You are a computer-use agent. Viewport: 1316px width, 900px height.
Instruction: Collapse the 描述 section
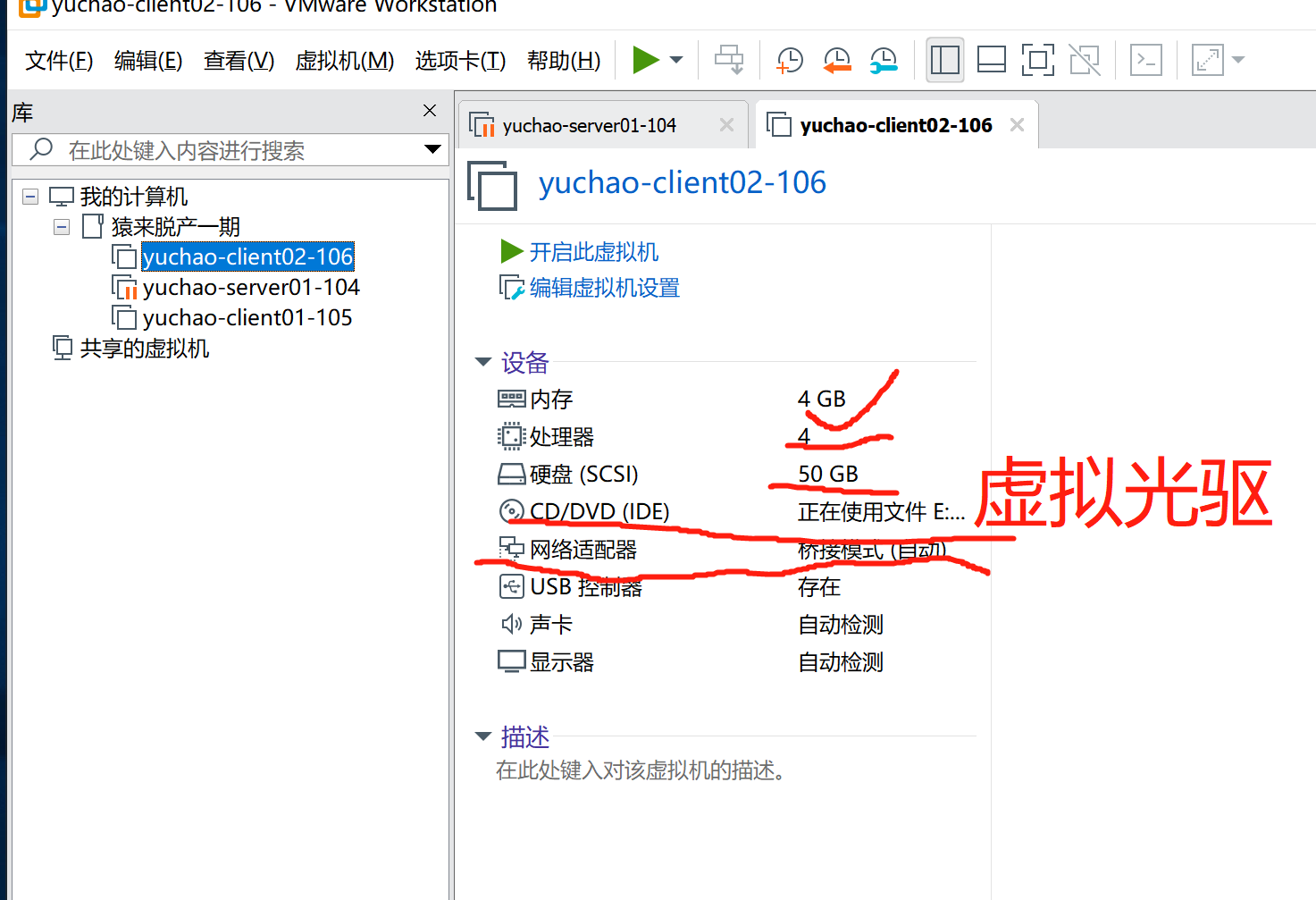pyautogui.click(x=483, y=736)
